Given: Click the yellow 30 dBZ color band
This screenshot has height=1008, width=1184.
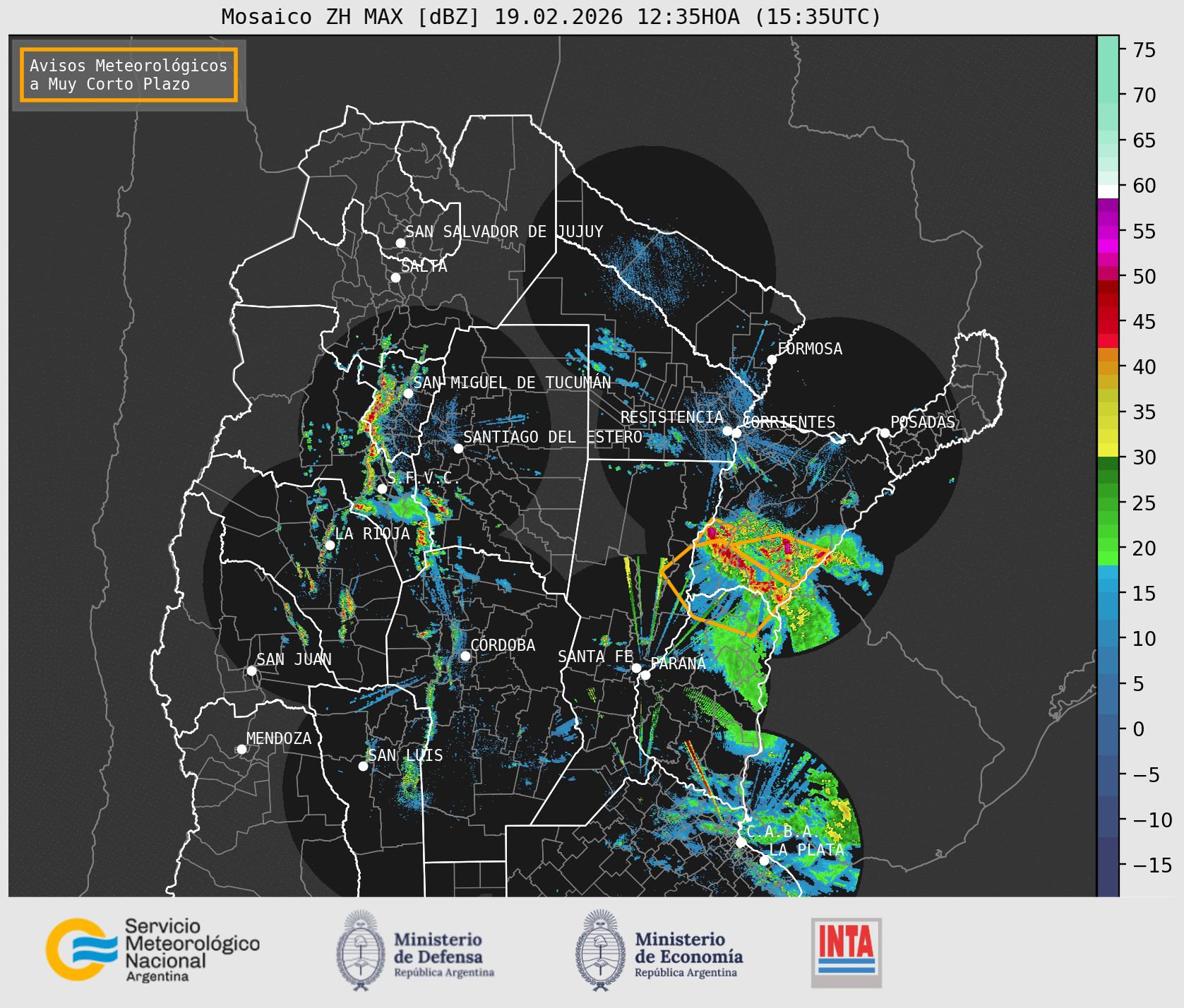Looking at the screenshot, I should (x=1108, y=450).
